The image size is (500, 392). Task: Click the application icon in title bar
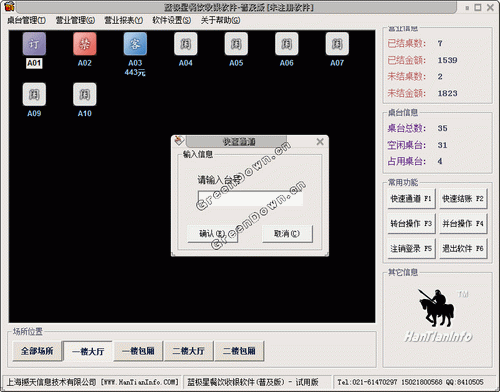tap(10, 7)
